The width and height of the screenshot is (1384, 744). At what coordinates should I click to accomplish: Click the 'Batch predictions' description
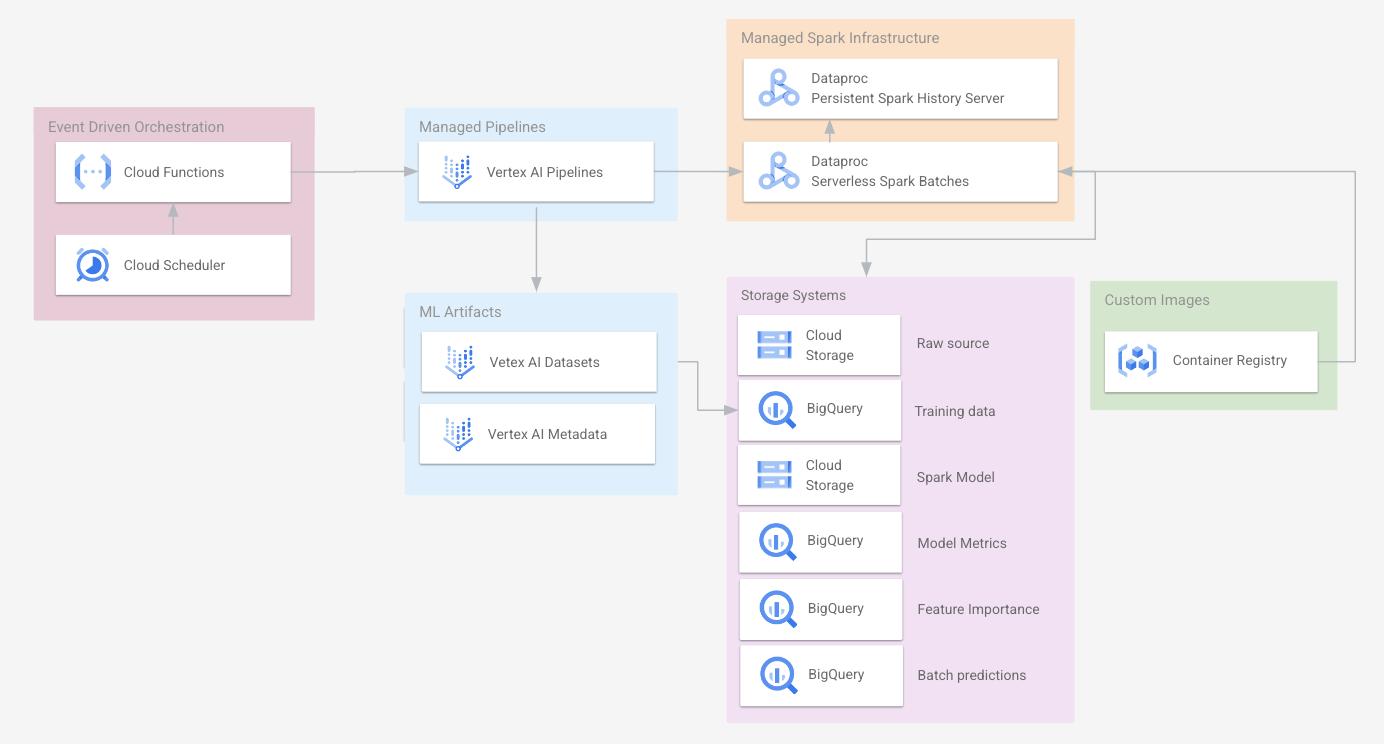pos(972,675)
